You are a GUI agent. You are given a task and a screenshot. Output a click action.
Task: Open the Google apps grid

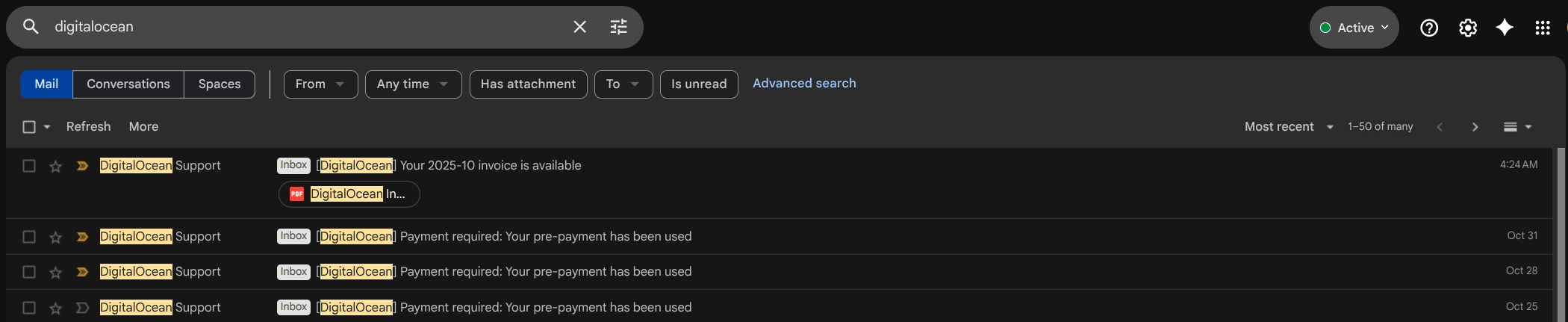pyautogui.click(x=1543, y=28)
